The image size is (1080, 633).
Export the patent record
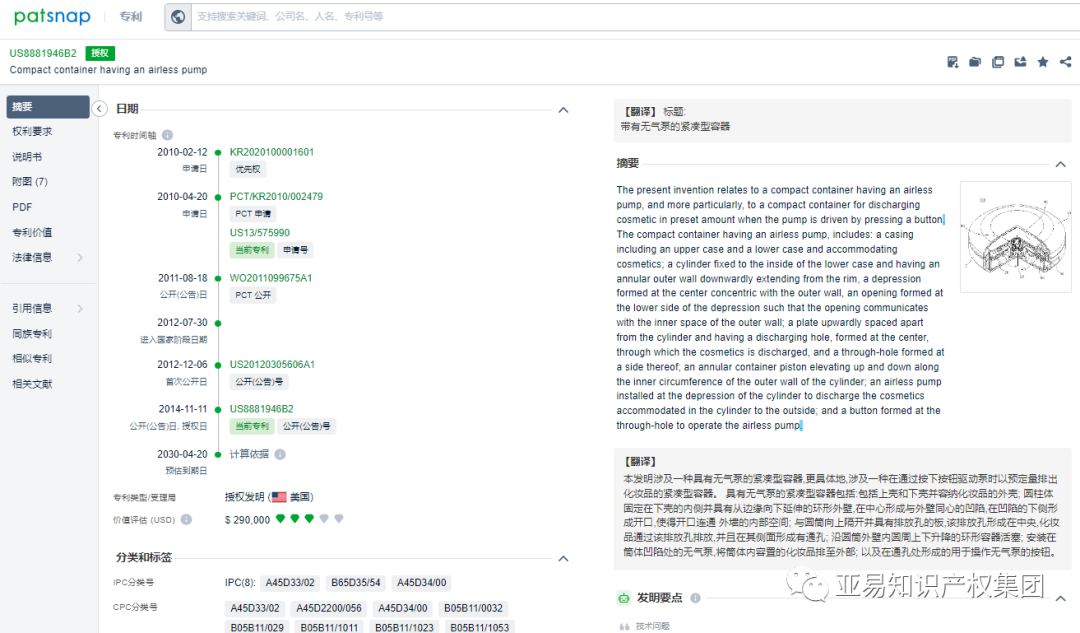click(1020, 61)
